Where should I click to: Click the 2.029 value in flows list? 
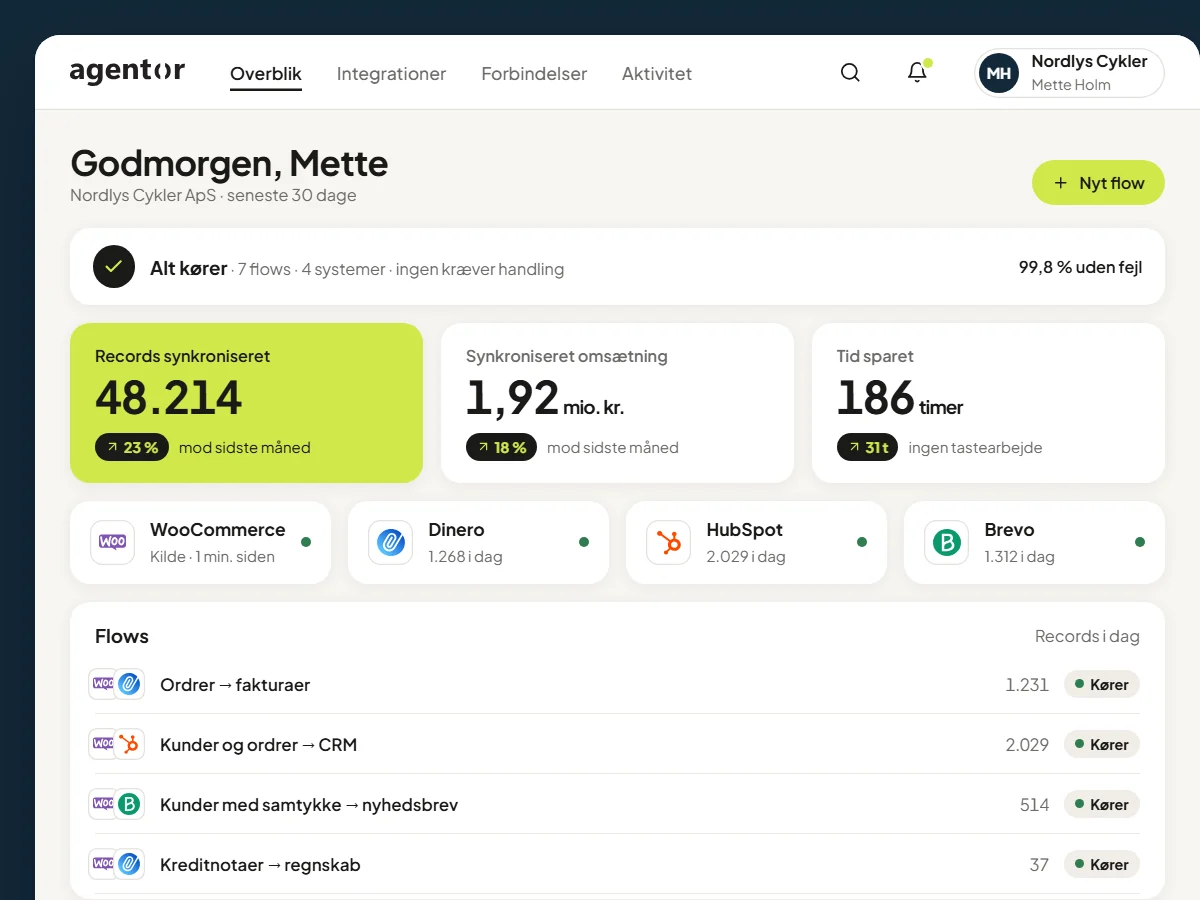point(1027,745)
